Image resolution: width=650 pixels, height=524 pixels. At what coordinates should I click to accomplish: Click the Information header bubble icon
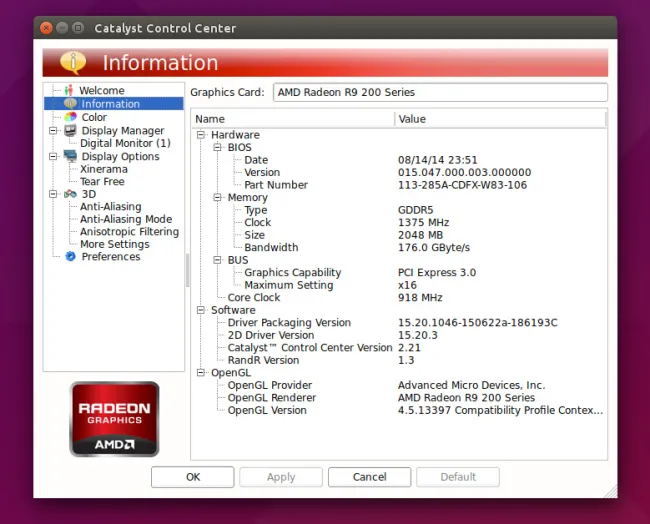pyautogui.click(x=73, y=62)
